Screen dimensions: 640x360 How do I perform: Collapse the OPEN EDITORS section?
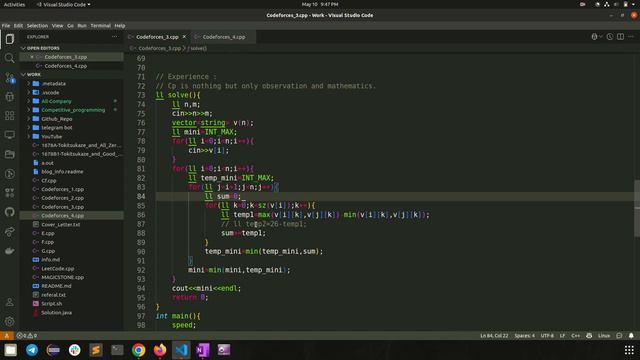pyautogui.click(x=23, y=48)
